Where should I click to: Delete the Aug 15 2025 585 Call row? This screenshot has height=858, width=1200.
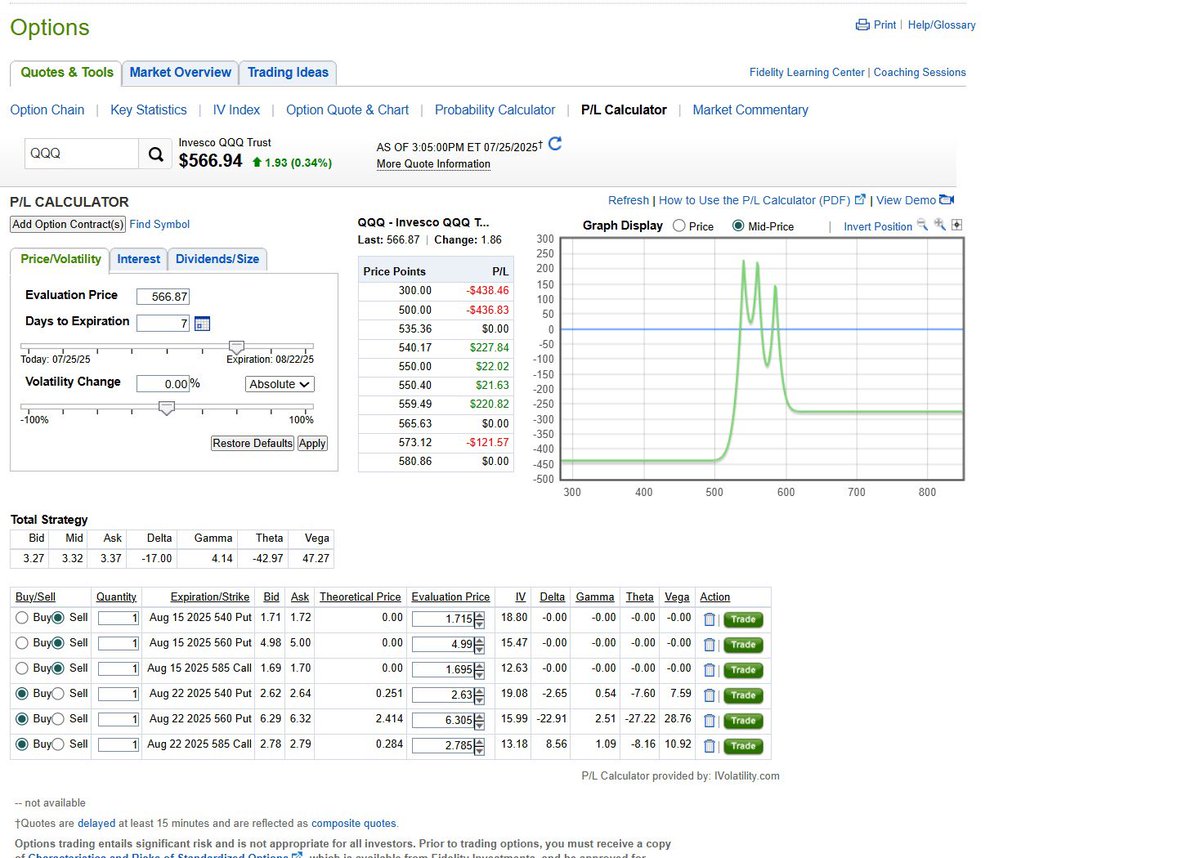pos(709,669)
